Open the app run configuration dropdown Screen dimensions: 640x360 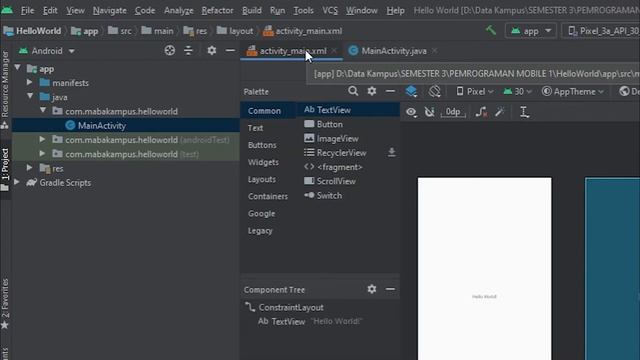531,31
